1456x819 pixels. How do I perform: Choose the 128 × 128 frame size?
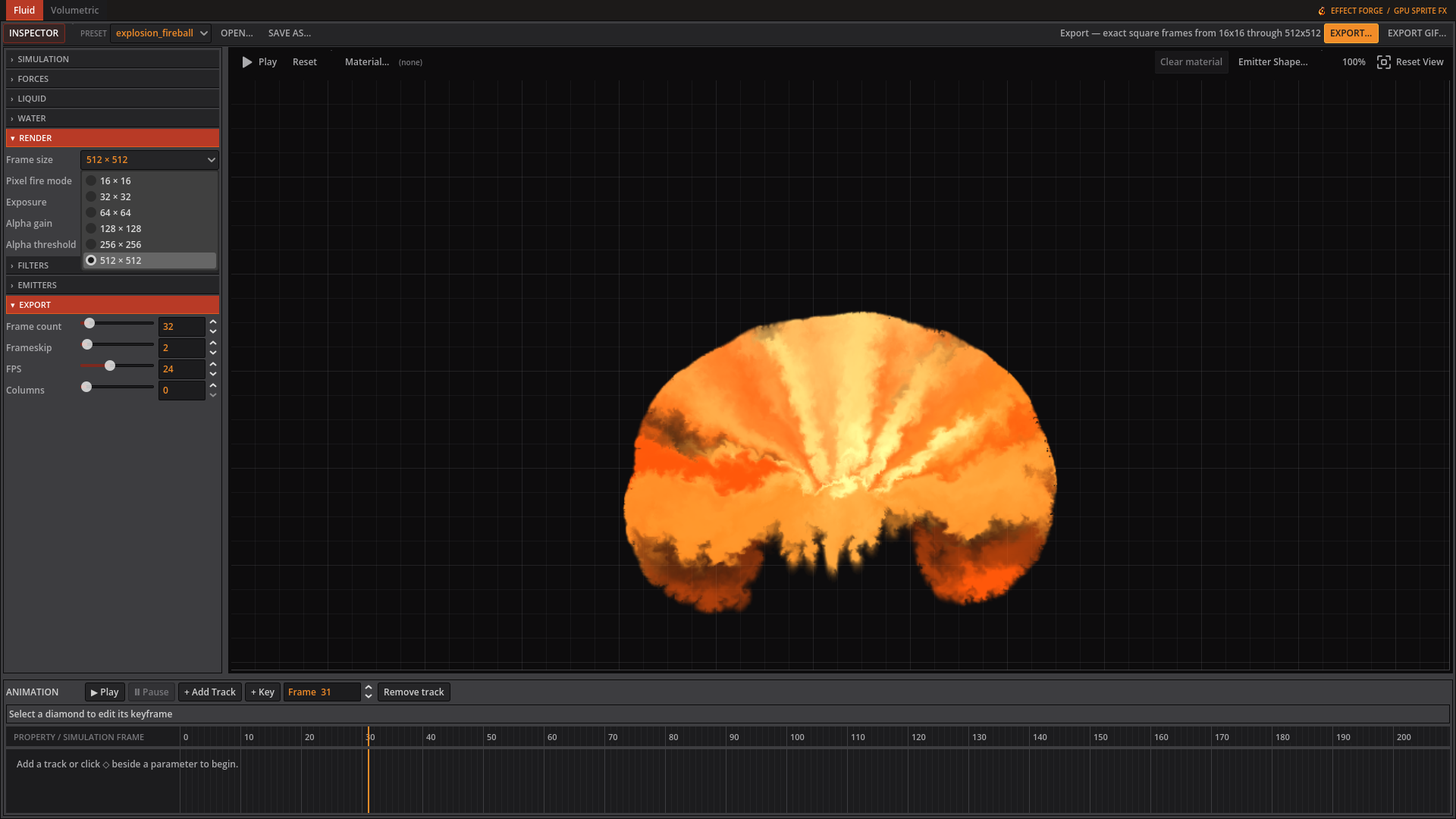150,229
